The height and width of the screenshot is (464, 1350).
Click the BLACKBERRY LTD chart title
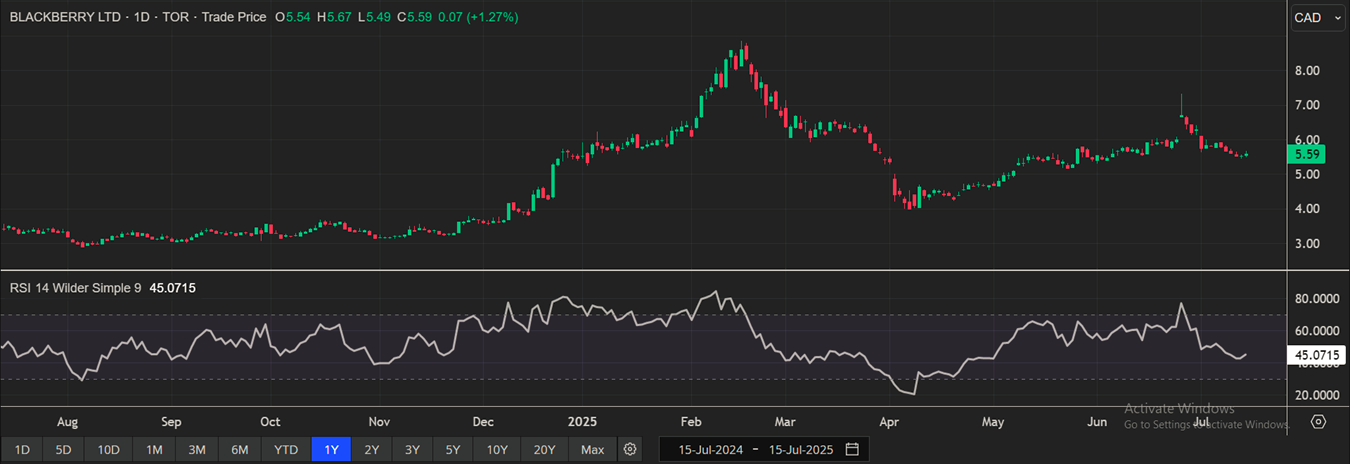66,18
